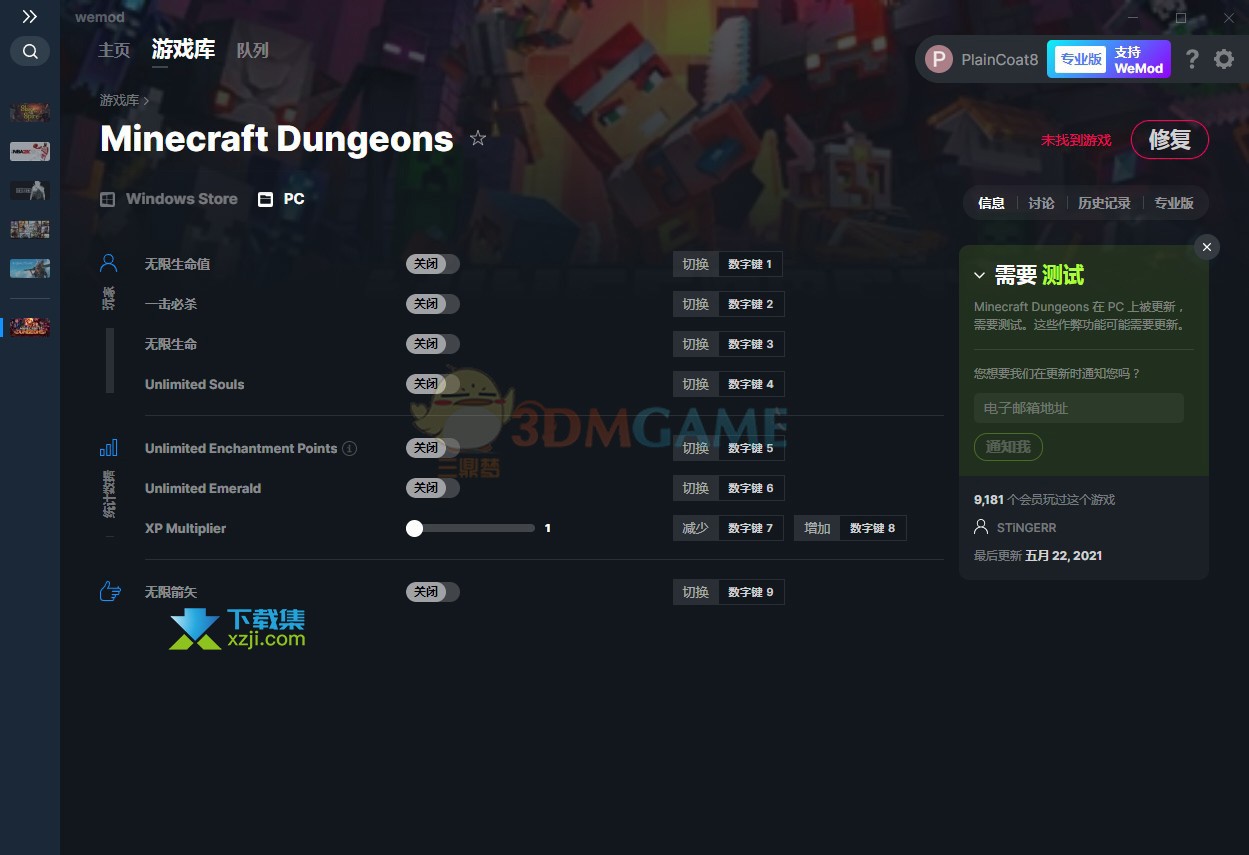
Task: Change the 数字键 5 hotkey for Enchantment Points
Action: point(751,448)
